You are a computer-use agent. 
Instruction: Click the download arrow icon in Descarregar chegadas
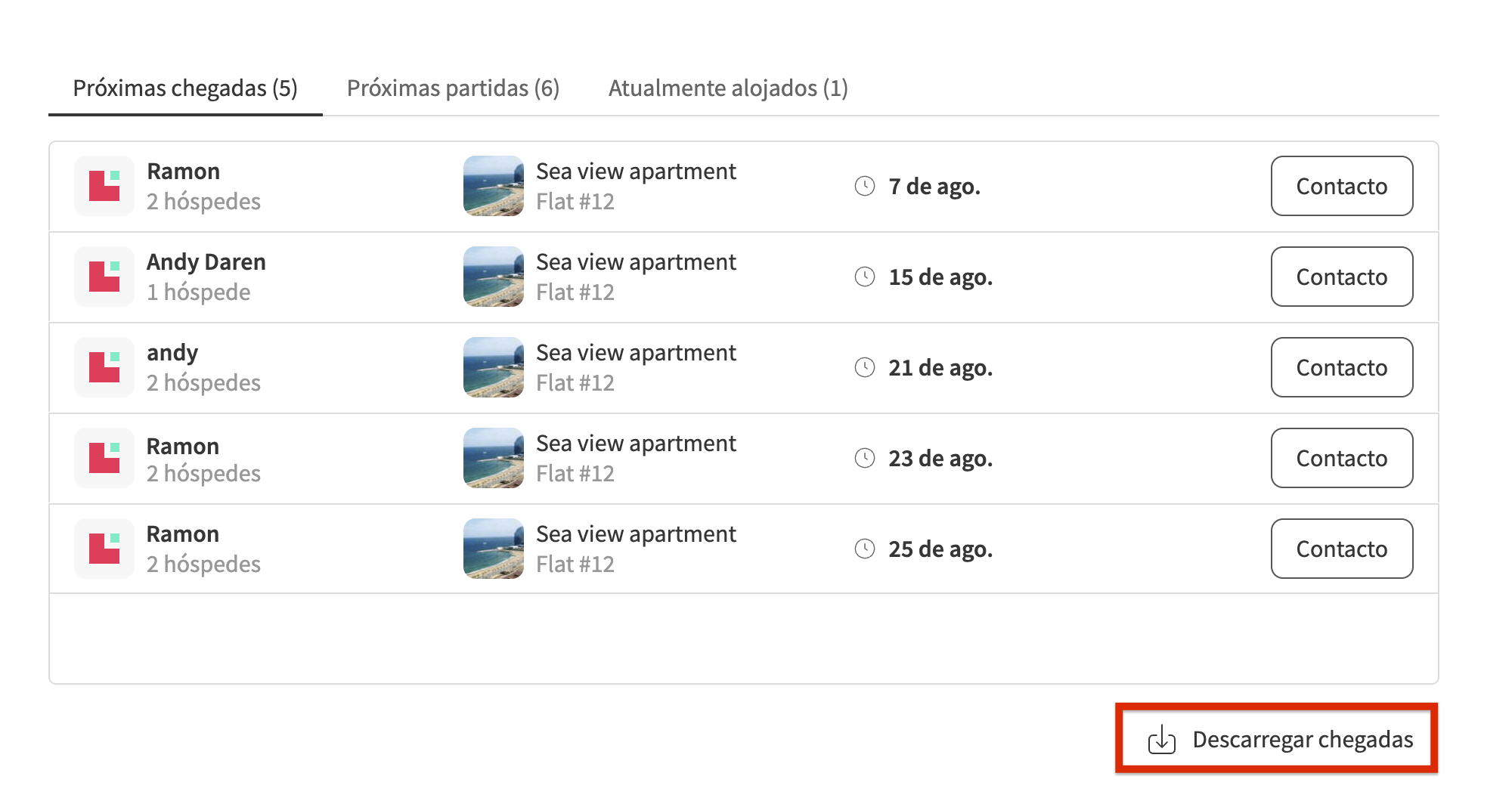pyautogui.click(x=1162, y=741)
